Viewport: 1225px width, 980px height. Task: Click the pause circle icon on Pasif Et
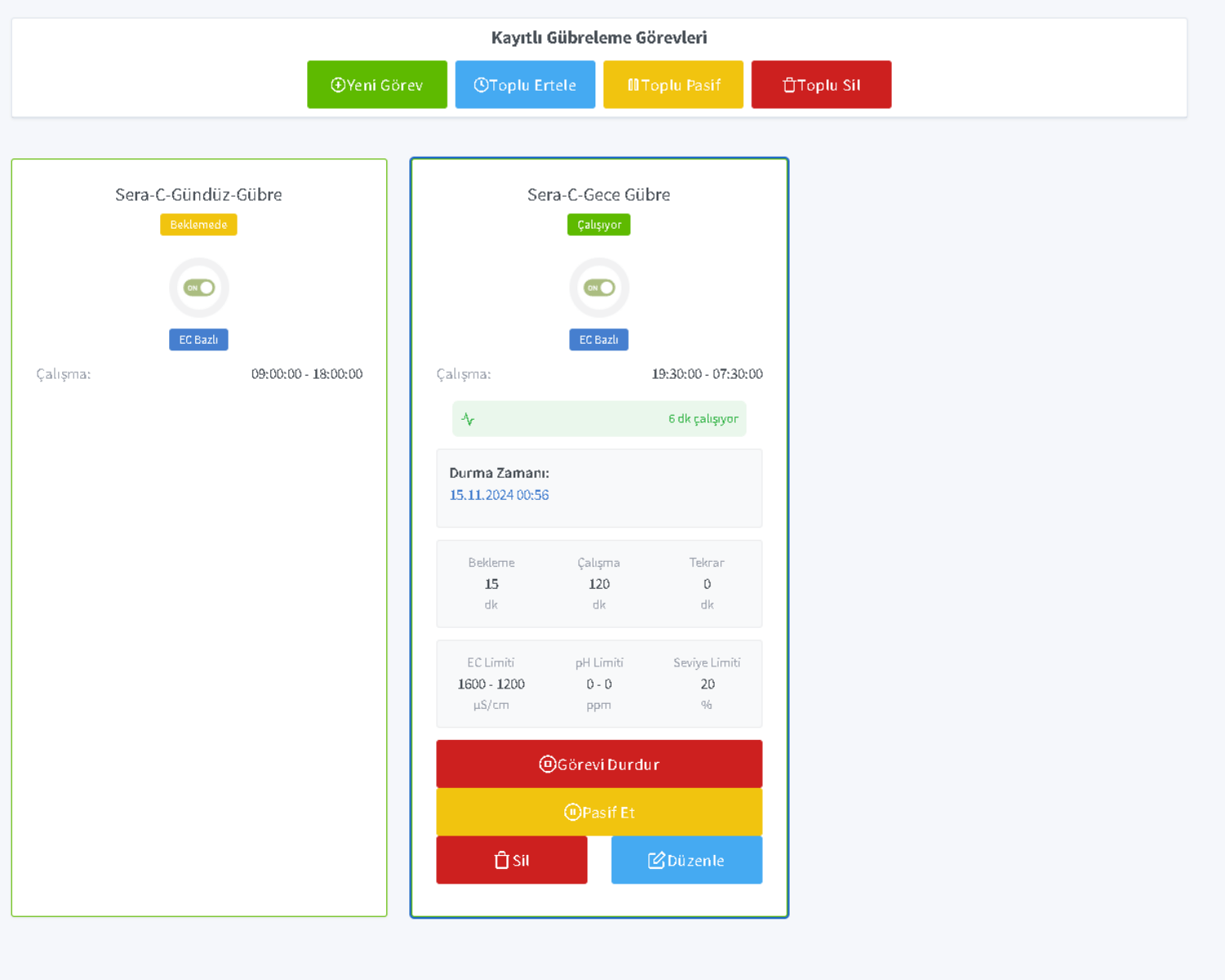(x=572, y=813)
